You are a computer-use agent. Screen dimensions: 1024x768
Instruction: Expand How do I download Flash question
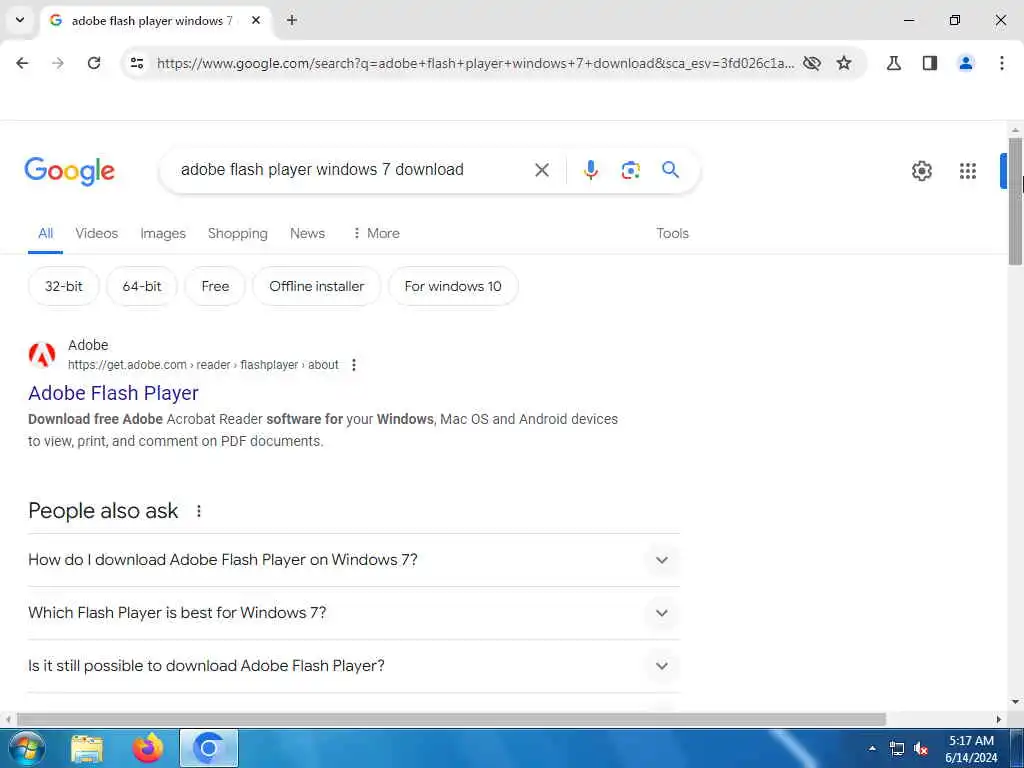354,560
